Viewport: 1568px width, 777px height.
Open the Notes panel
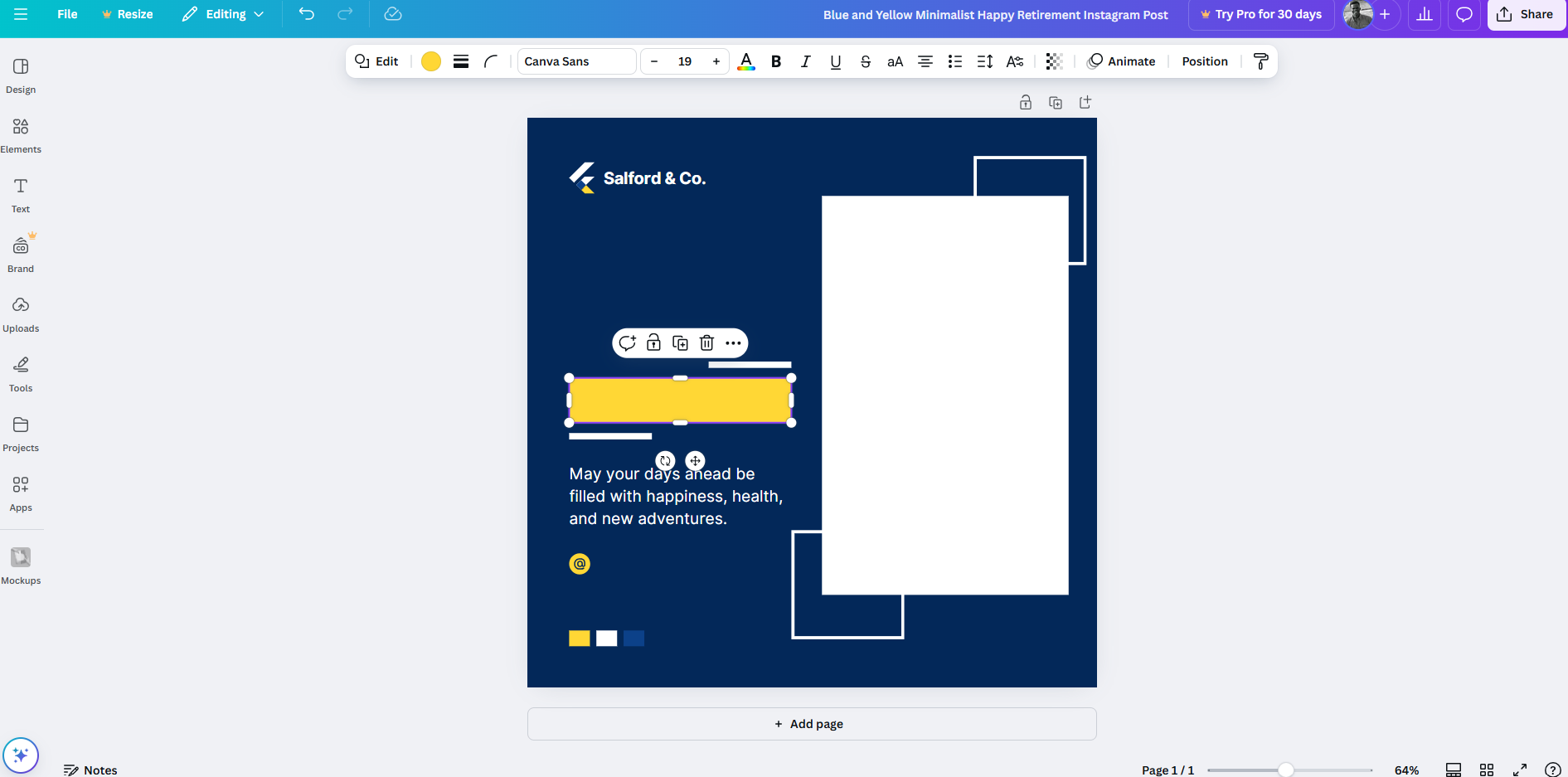[91, 770]
